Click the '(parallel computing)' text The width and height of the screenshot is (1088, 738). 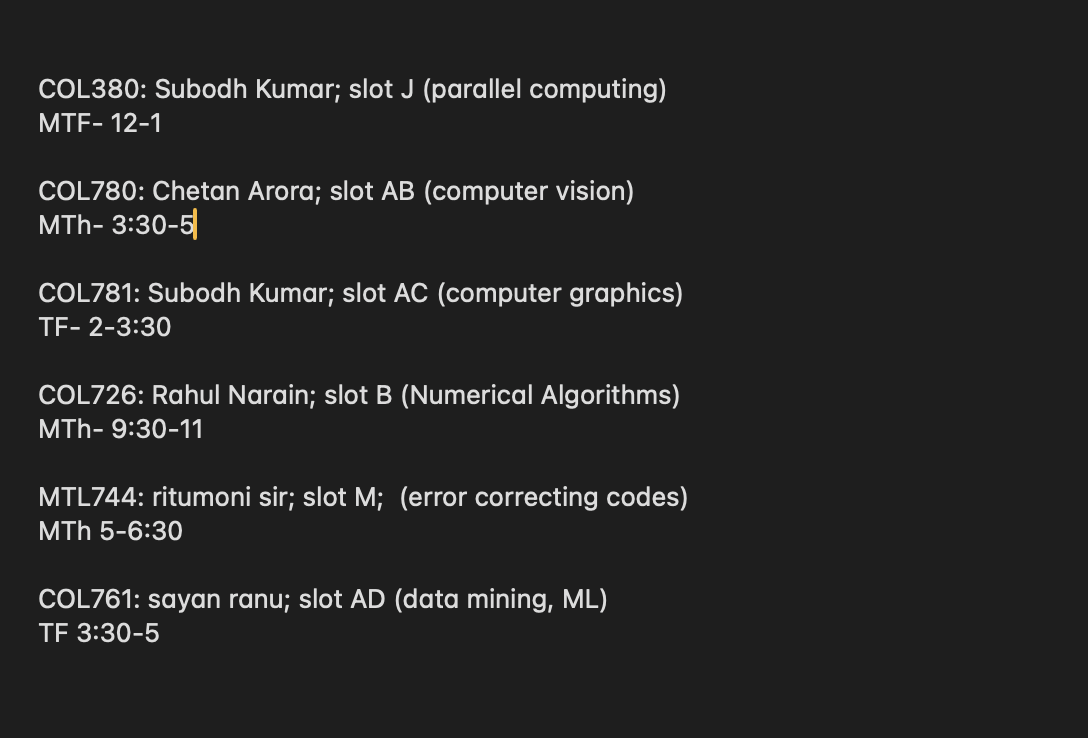(544, 90)
